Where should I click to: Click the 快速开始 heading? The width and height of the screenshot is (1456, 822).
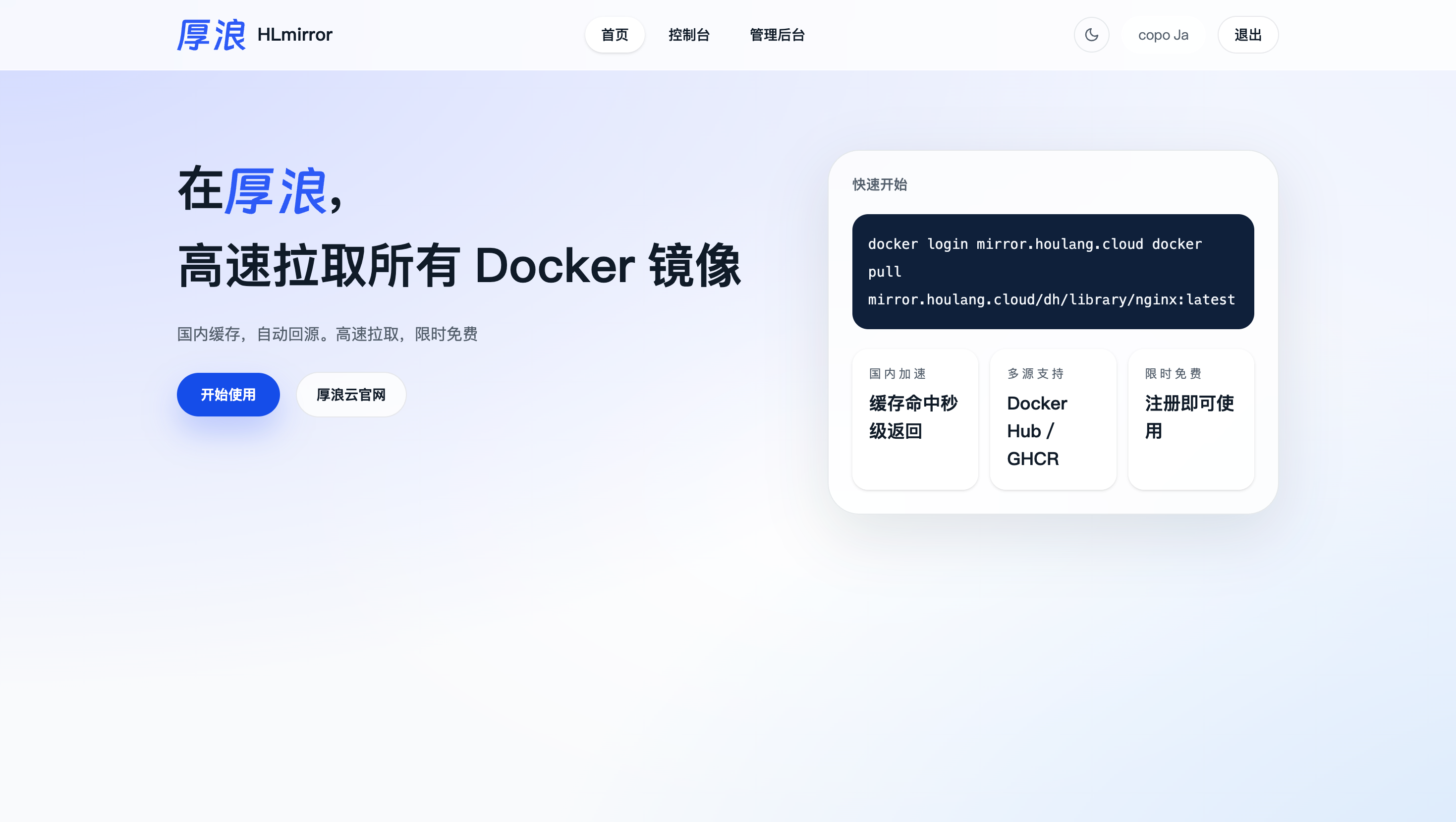tap(880, 185)
